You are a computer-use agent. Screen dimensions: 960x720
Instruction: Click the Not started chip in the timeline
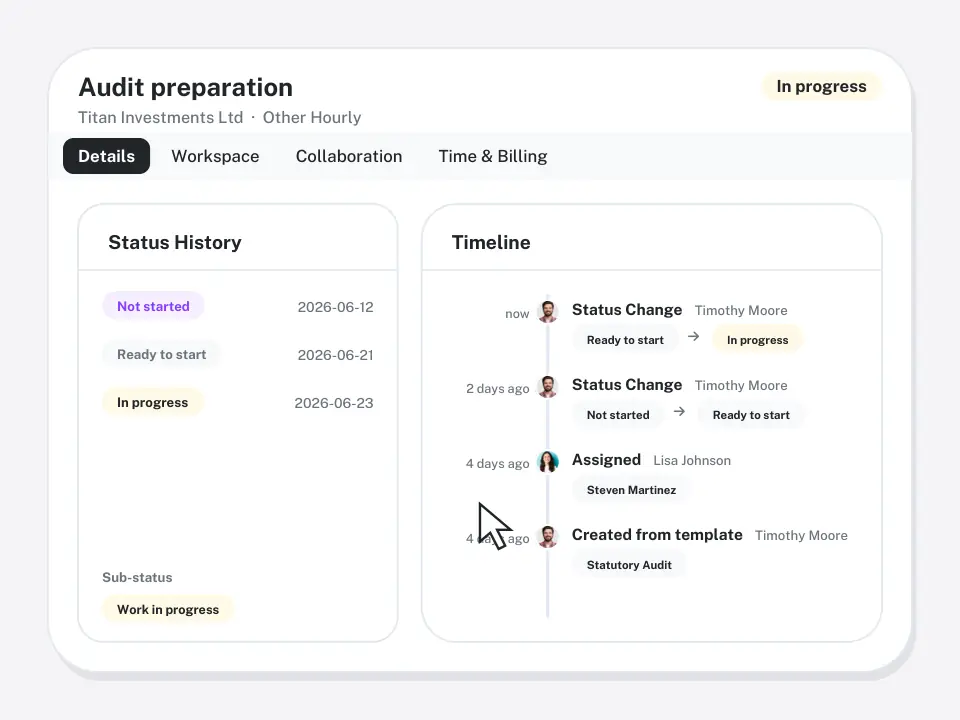[x=618, y=414]
